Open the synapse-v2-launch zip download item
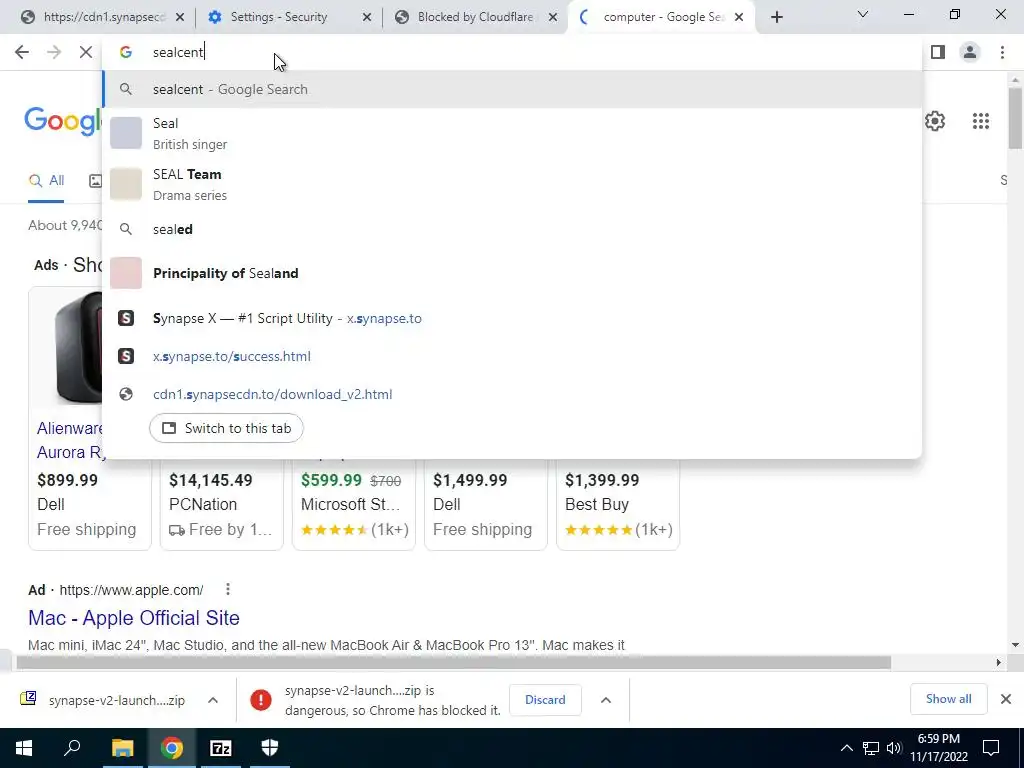The image size is (1024, 768). click(103, 700)
